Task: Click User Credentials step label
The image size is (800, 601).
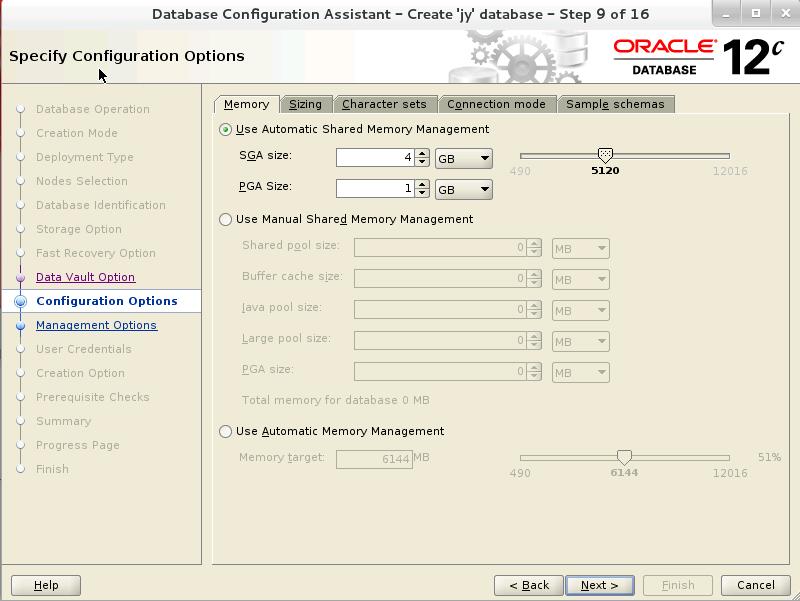Action: [84, 349]
